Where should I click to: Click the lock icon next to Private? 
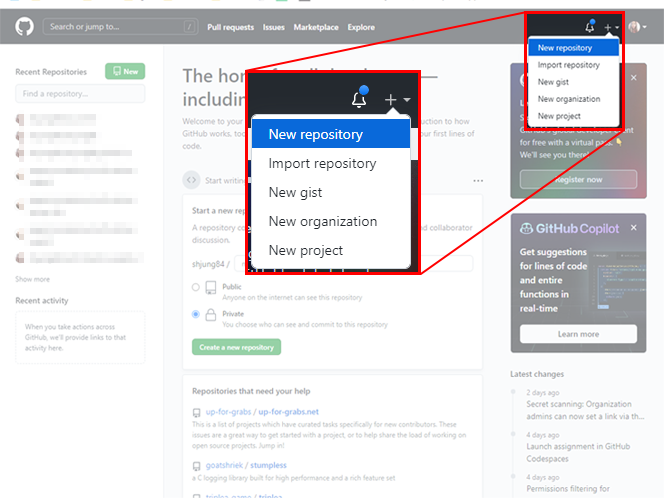click(210, 315)
